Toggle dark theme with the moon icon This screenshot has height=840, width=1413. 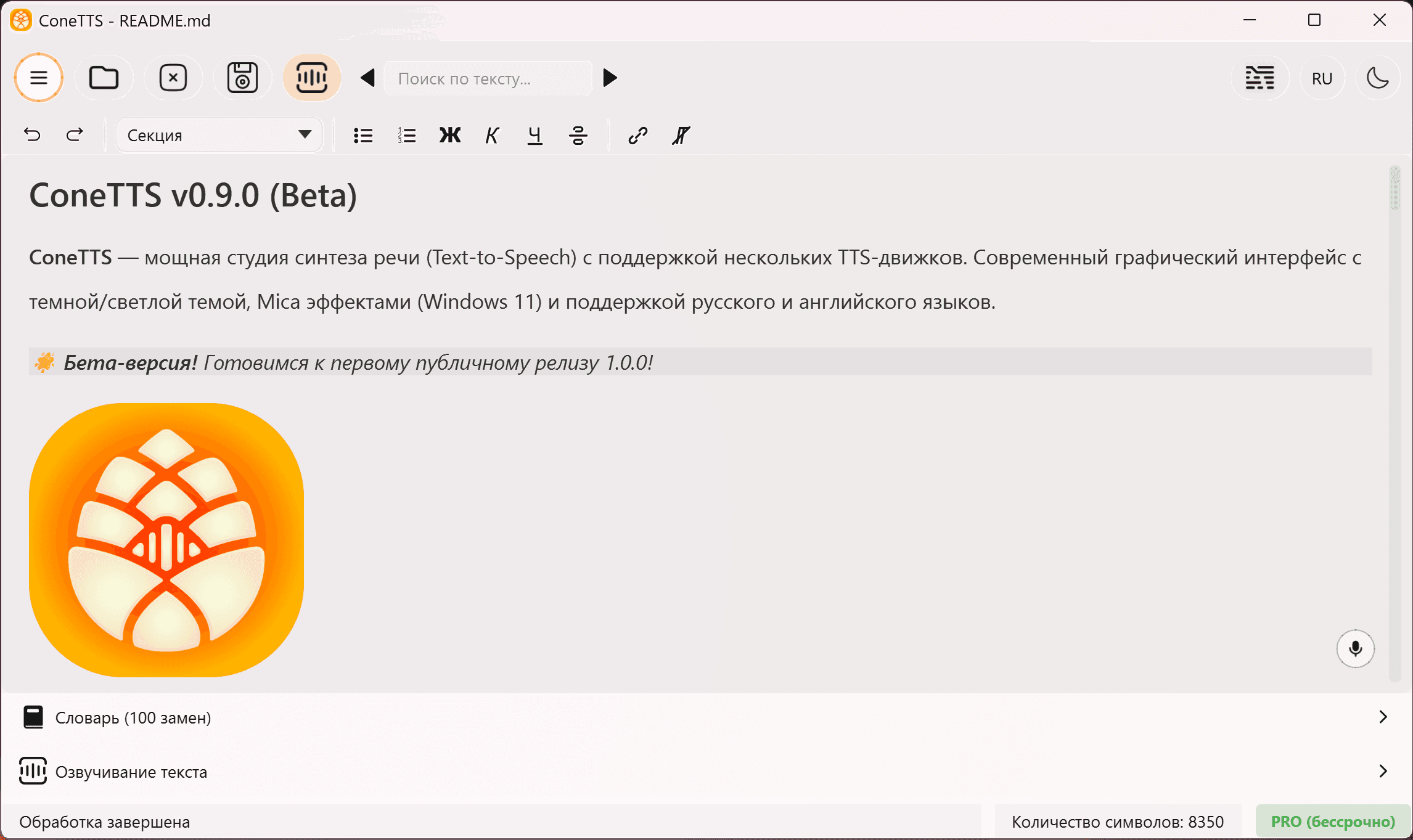(1378, 78)
